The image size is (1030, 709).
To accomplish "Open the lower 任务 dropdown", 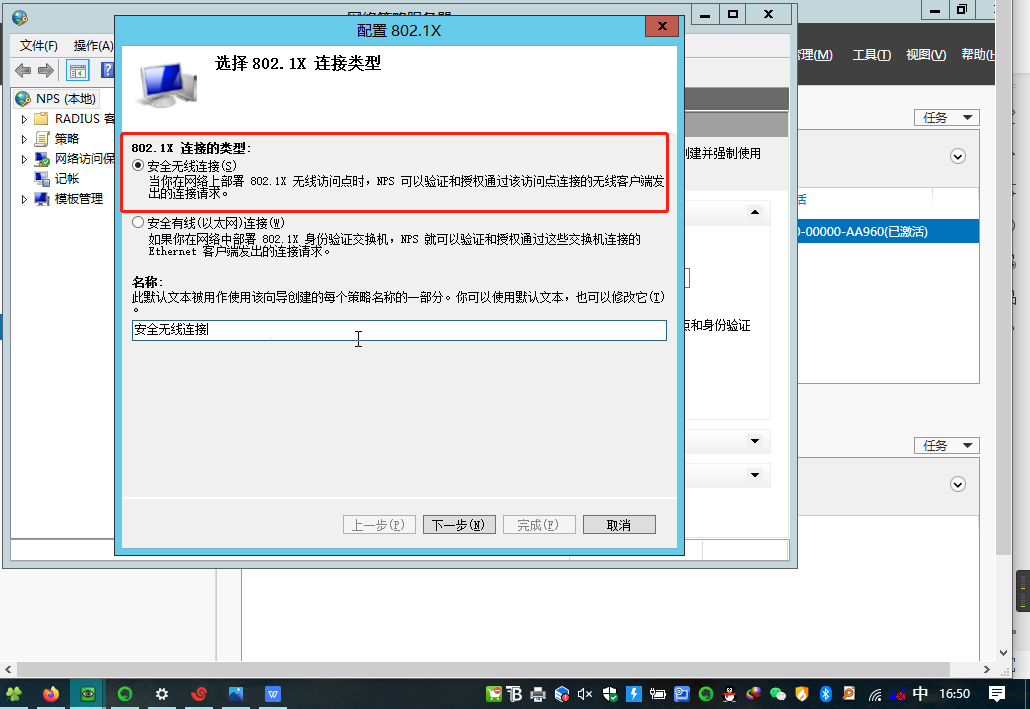I will point(947,446).
